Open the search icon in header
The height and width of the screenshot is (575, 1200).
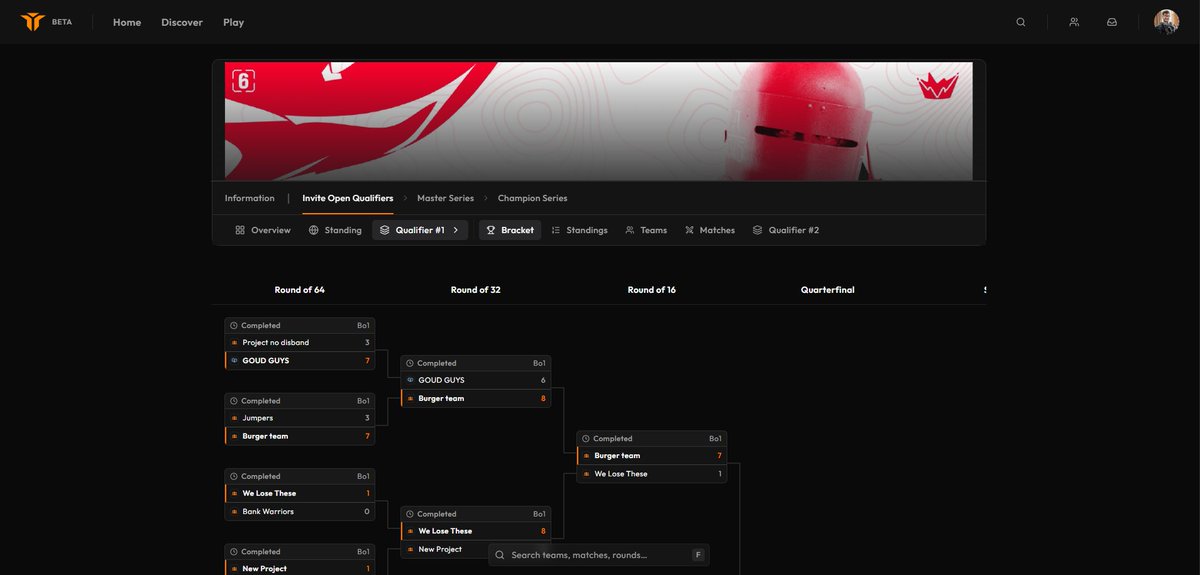point(1021,22)
